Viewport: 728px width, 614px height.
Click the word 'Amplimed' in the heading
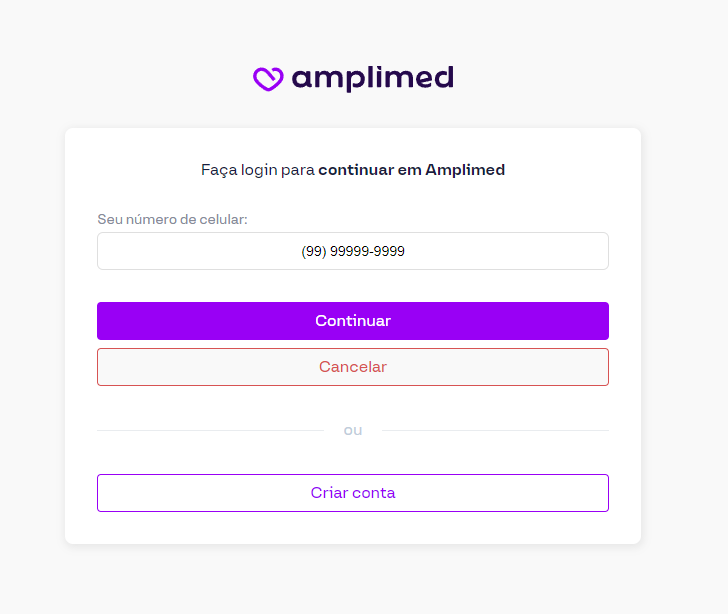pyautogui.click(x=465, y=170)
